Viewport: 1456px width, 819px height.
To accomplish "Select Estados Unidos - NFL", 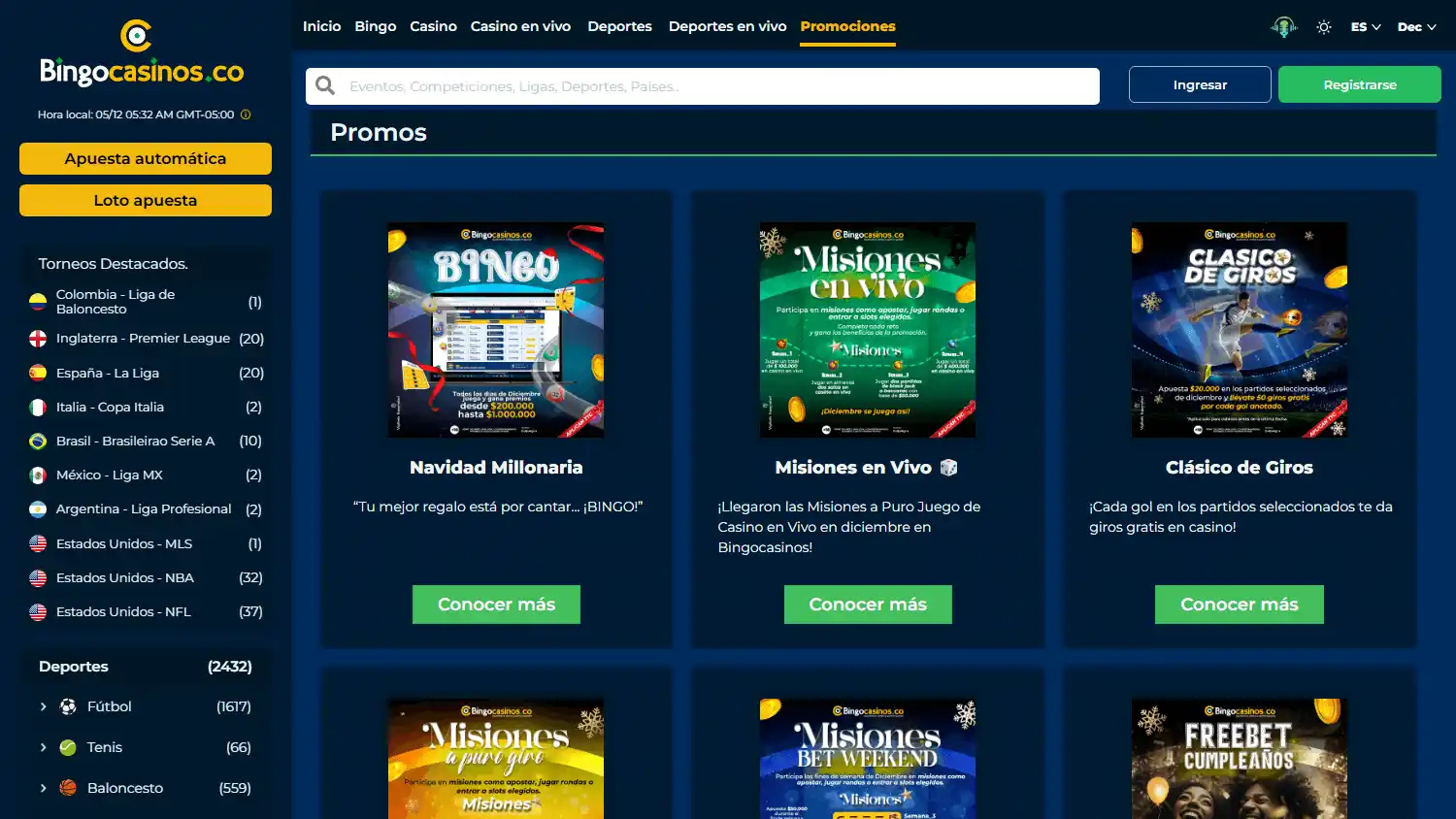I will 146,611.
